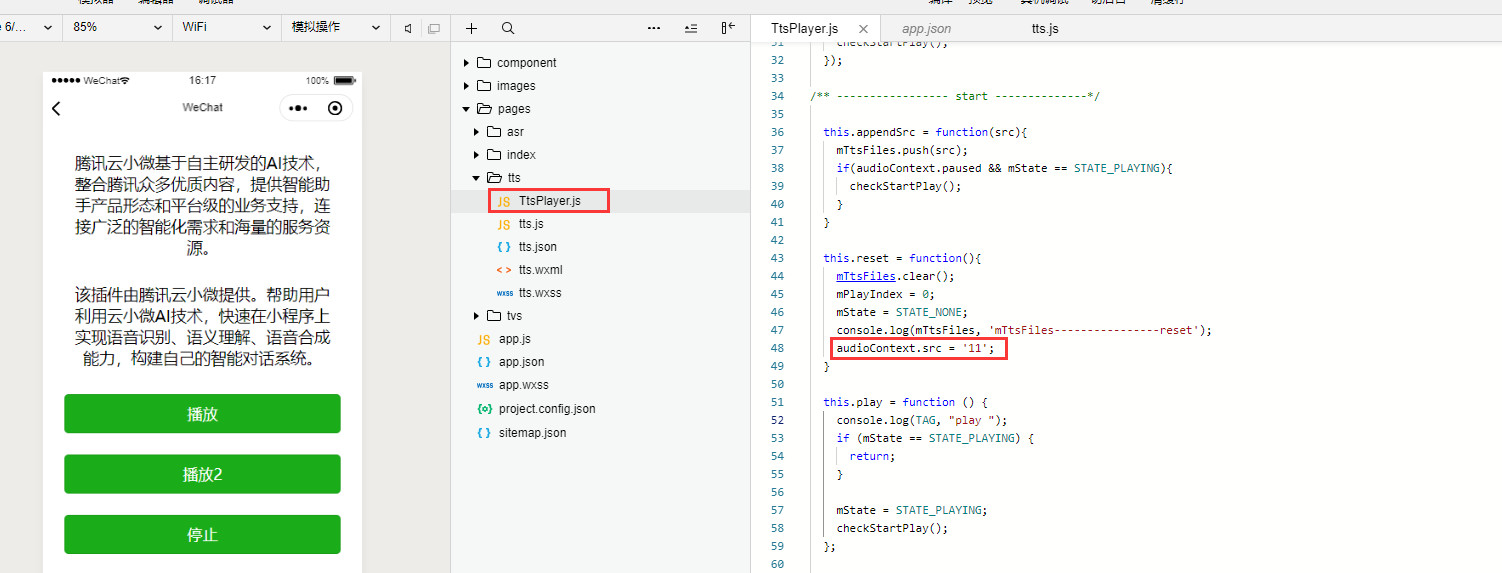Screen dimensions: 1502x573
Task: Tap the 播放 button
Action: coord(202,414)
